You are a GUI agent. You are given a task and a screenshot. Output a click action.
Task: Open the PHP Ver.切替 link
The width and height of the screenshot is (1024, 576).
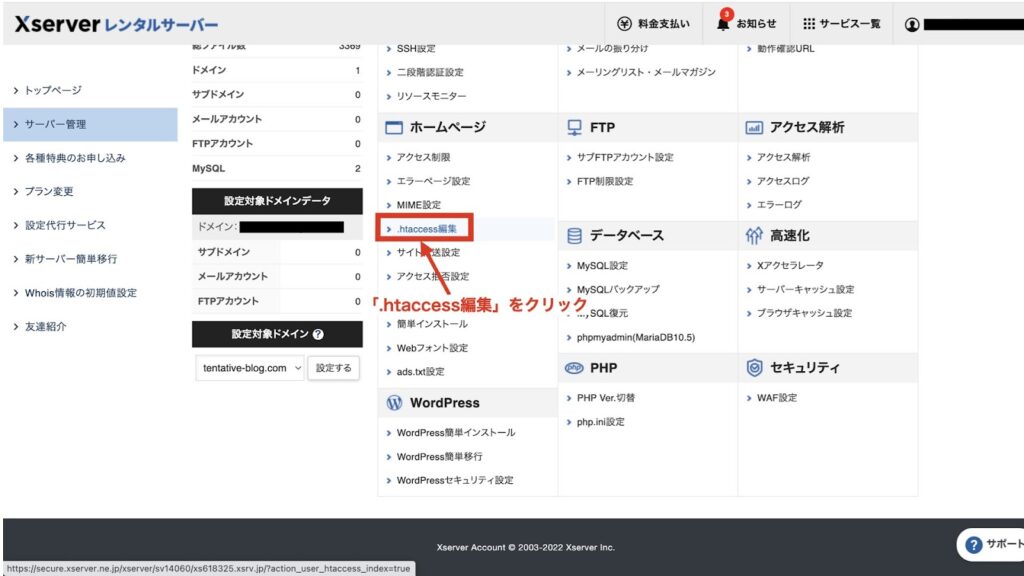pyautogui.click(x=605, y=398)
